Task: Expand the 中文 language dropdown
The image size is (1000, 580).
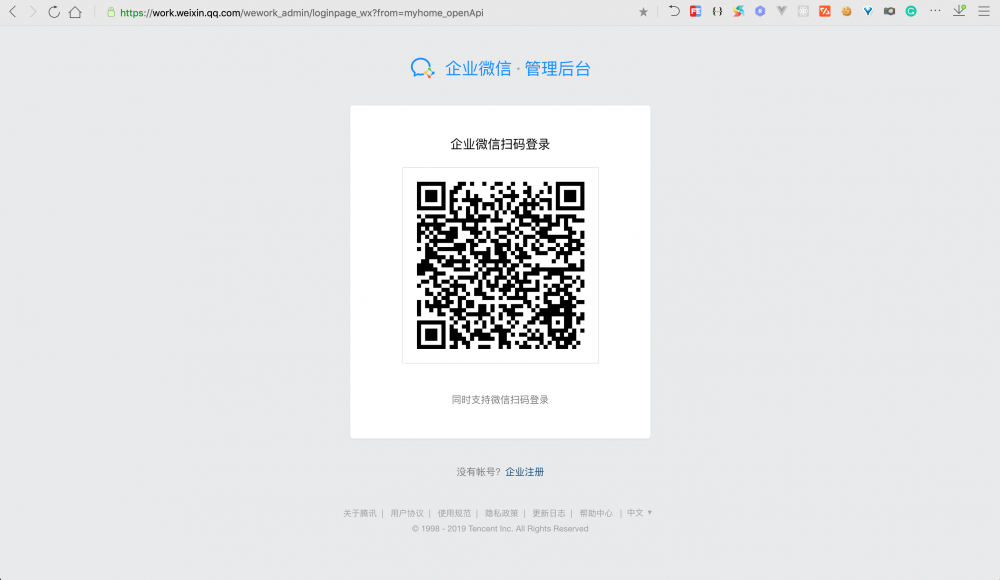Action: point(639,512)
